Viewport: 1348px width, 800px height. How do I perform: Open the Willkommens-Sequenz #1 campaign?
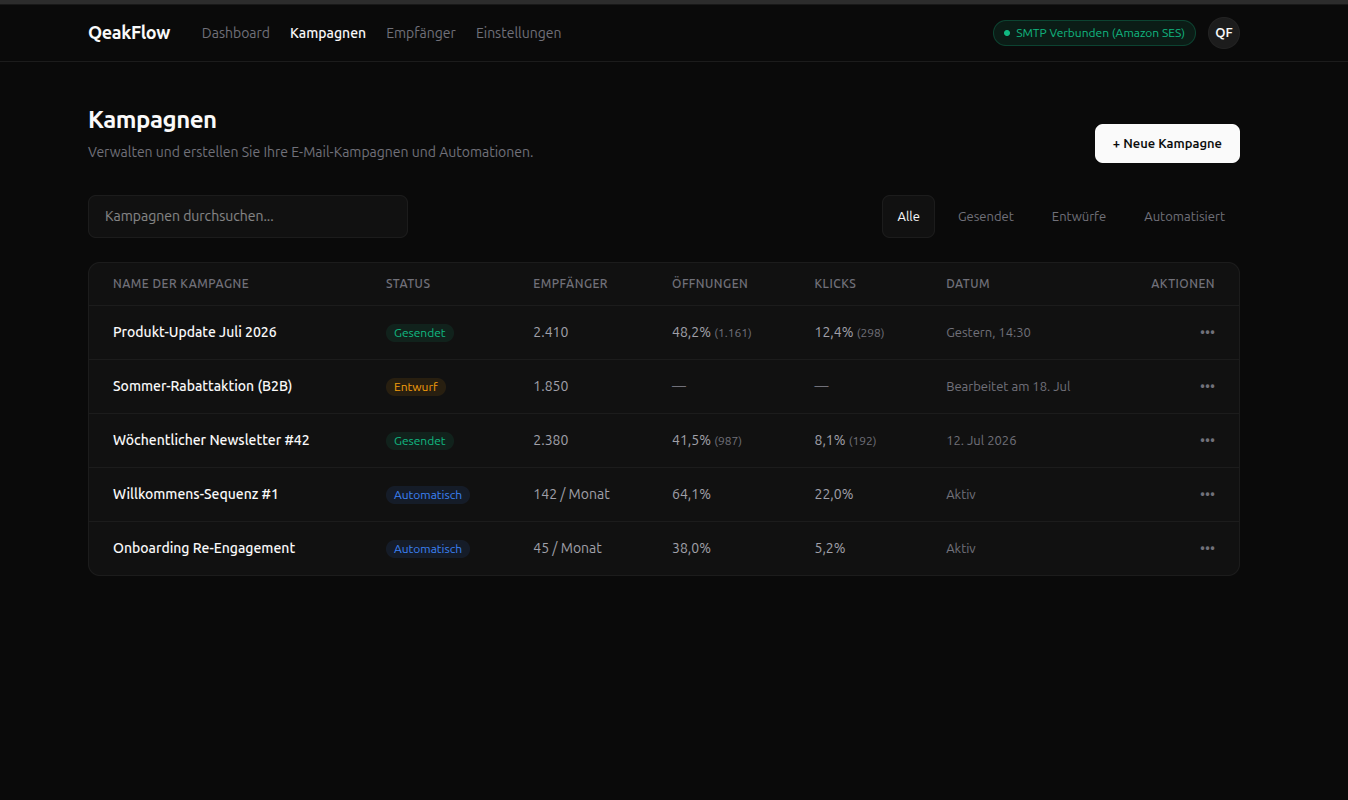[x=196, y=494]
